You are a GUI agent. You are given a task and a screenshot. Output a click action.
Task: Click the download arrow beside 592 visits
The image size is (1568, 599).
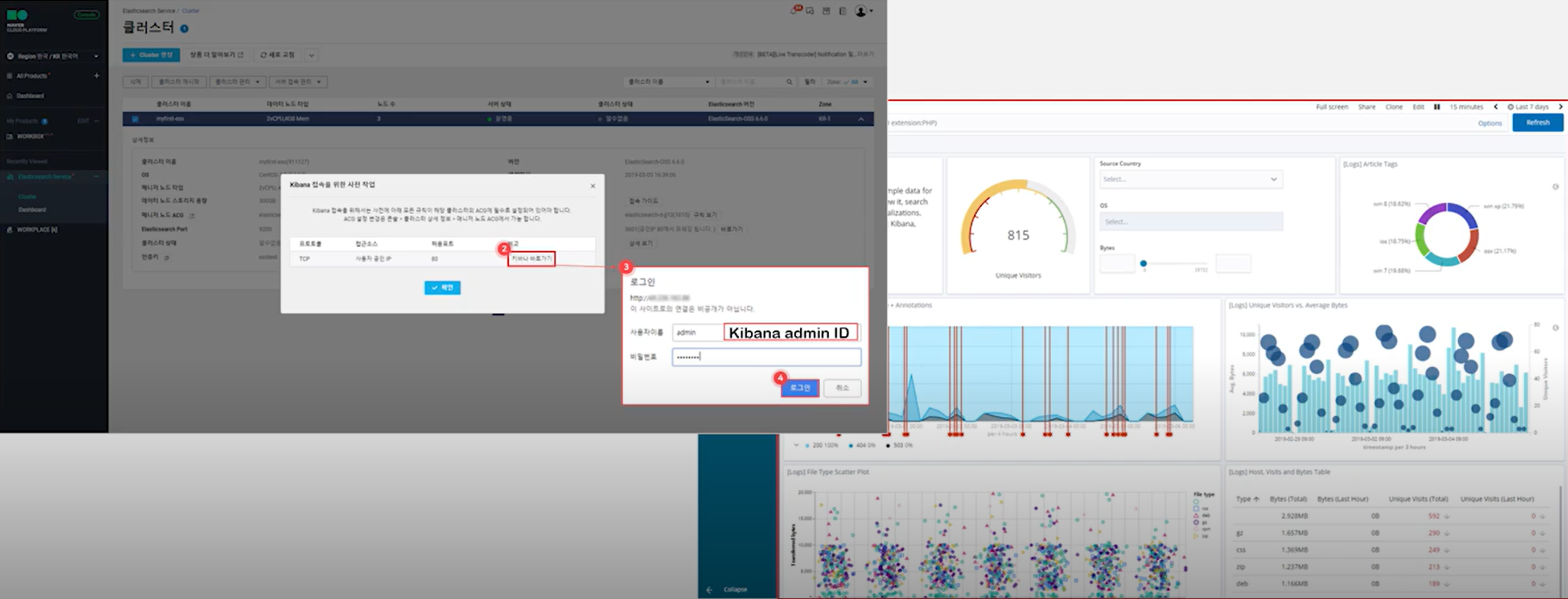tap(1446, 516)
